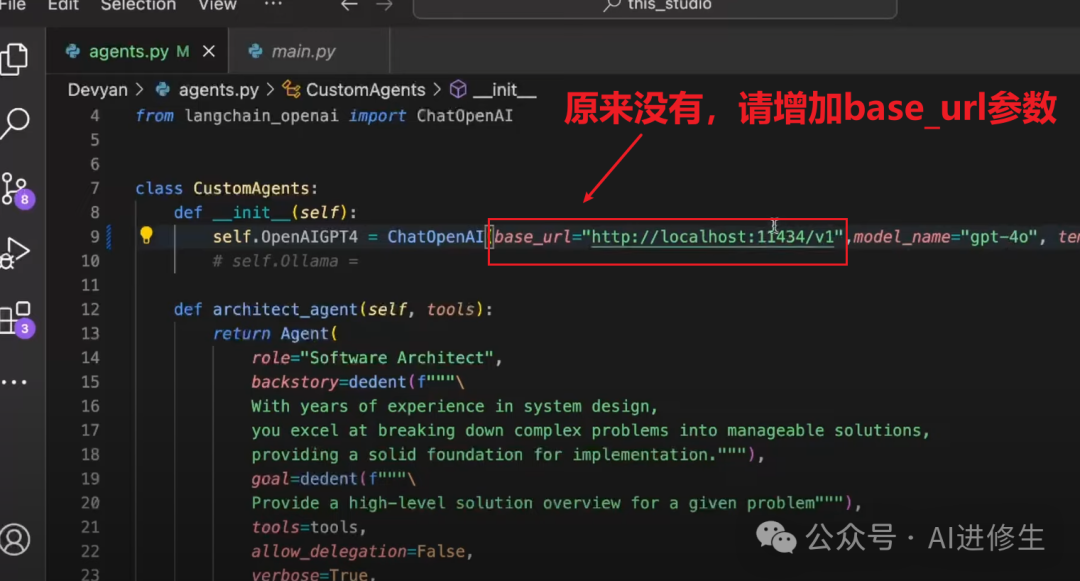The width and height of the screenshot is (1080, 581).
Task: Open the View menu
Action: coord(218,6)
